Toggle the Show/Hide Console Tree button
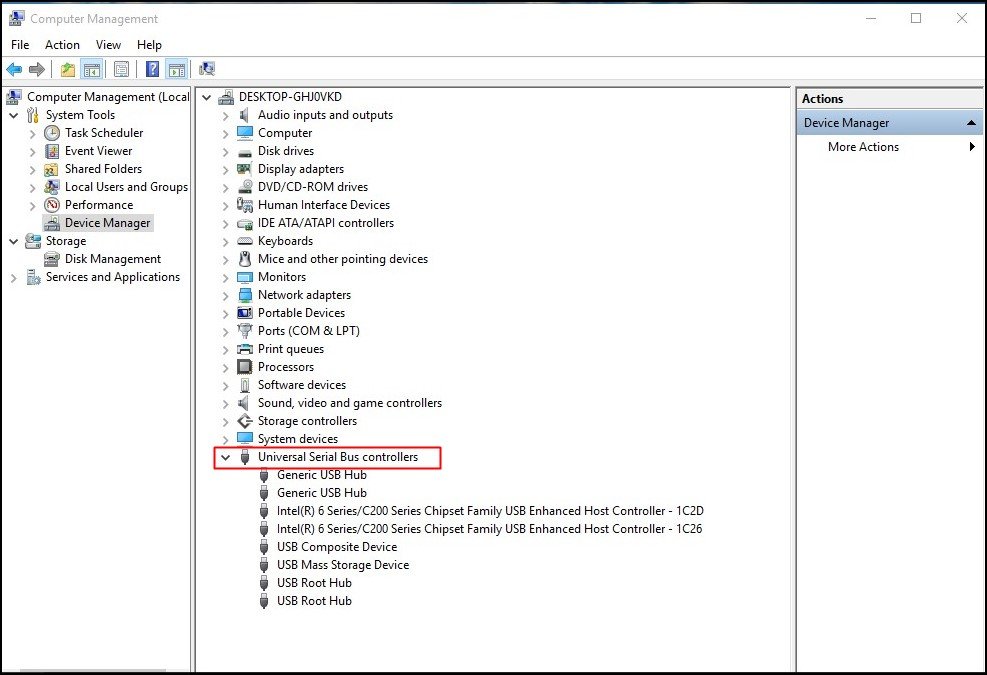Screen dimensions: 987x675 click(92, 69)
